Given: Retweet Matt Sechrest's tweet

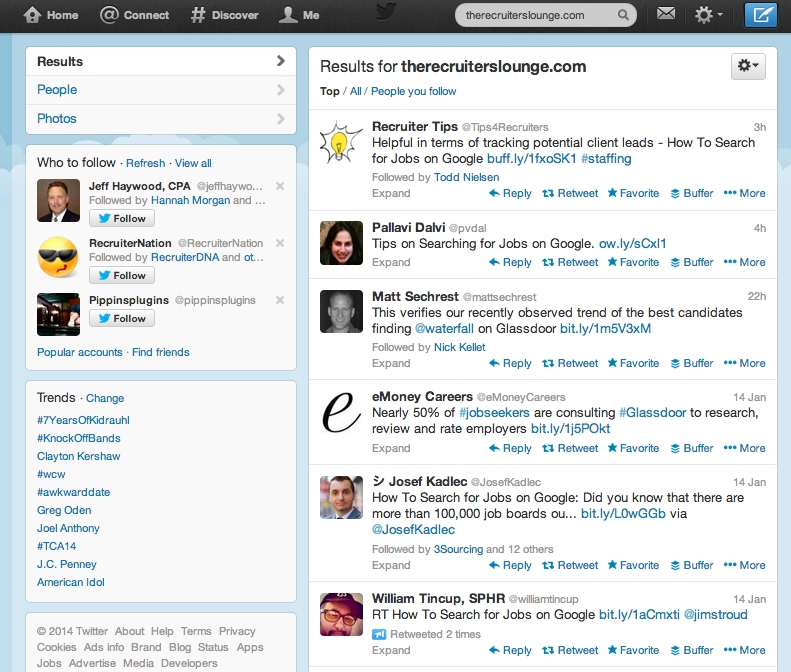Looking at the screenshot, I should point(570,363).
